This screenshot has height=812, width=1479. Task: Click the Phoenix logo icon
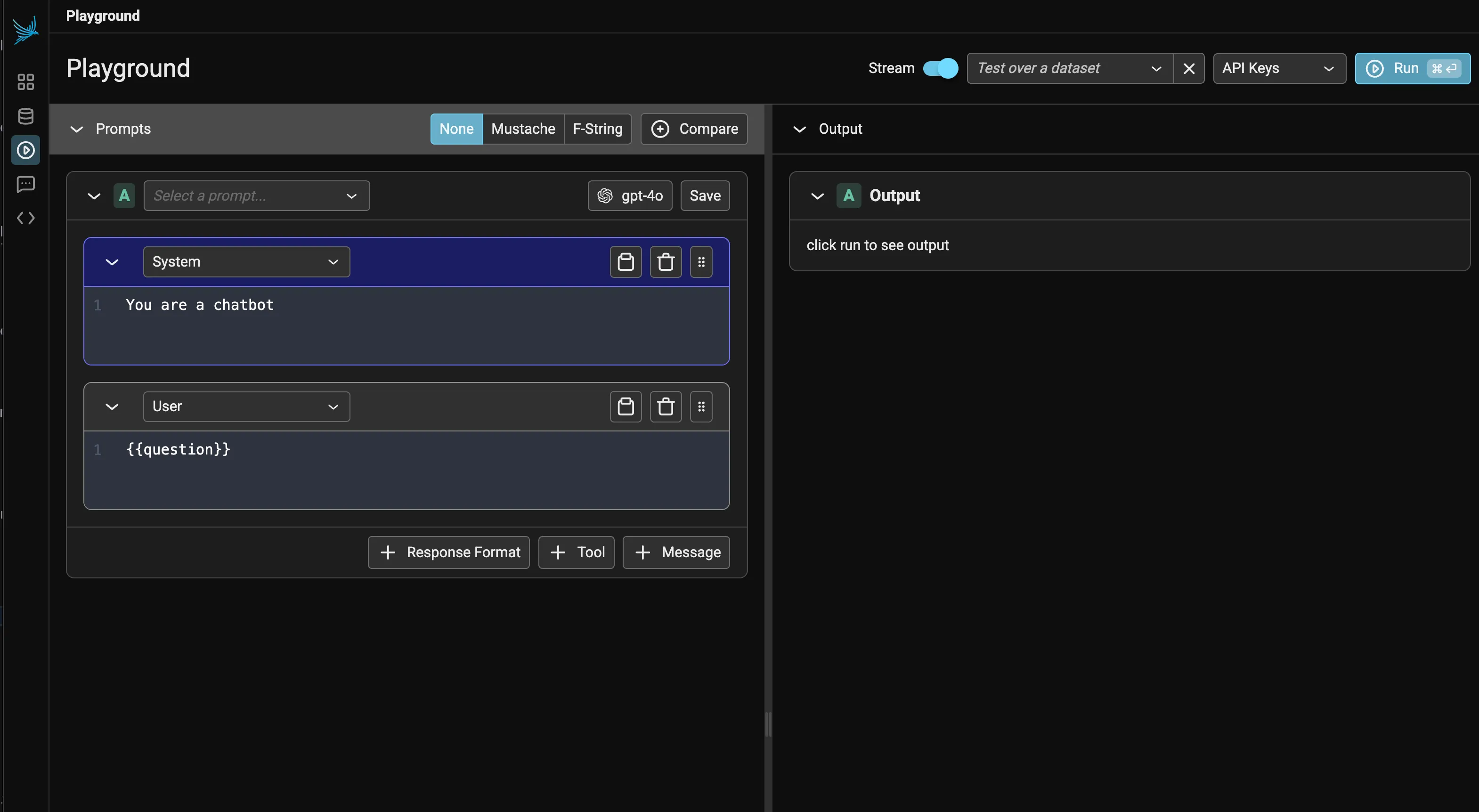point(25,30)
